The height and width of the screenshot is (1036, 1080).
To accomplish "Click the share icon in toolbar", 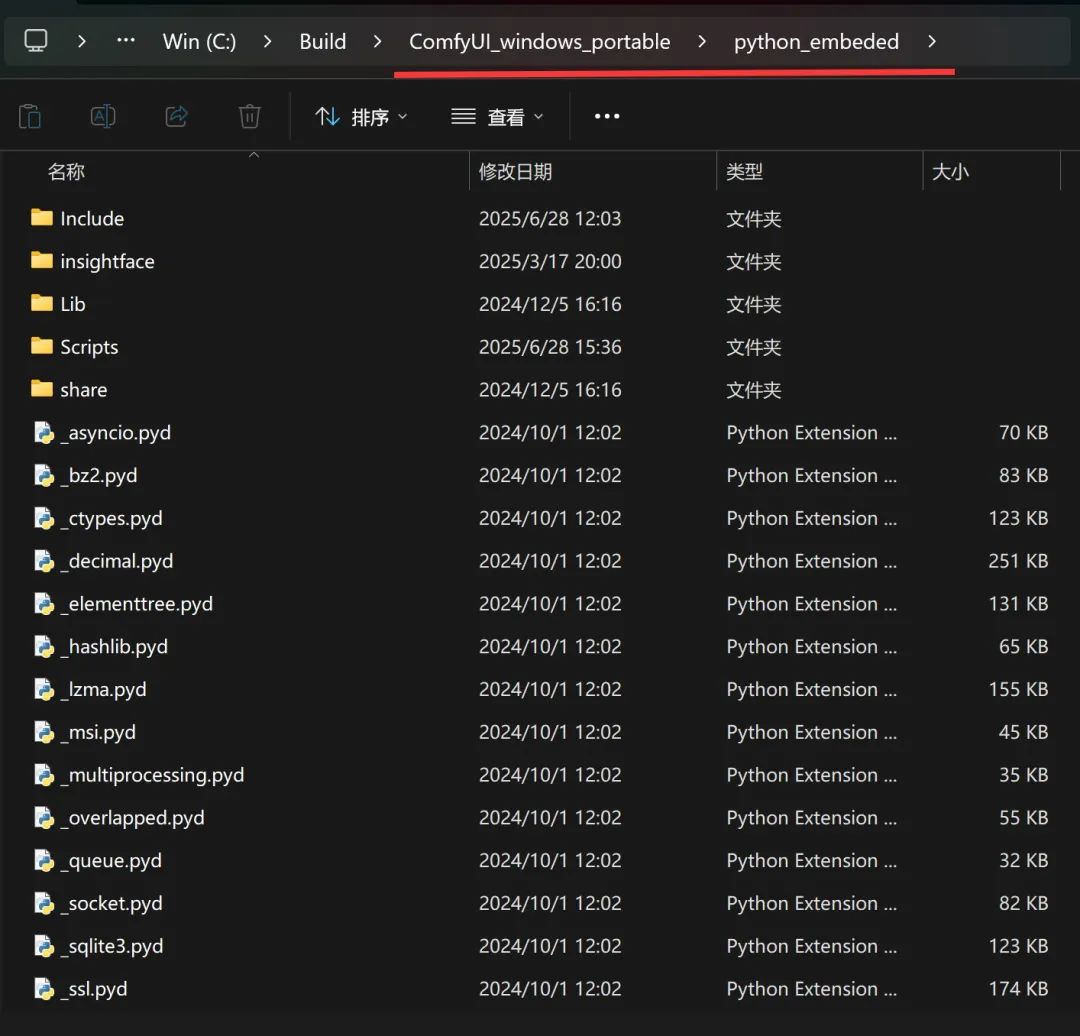I will (177, 116).
